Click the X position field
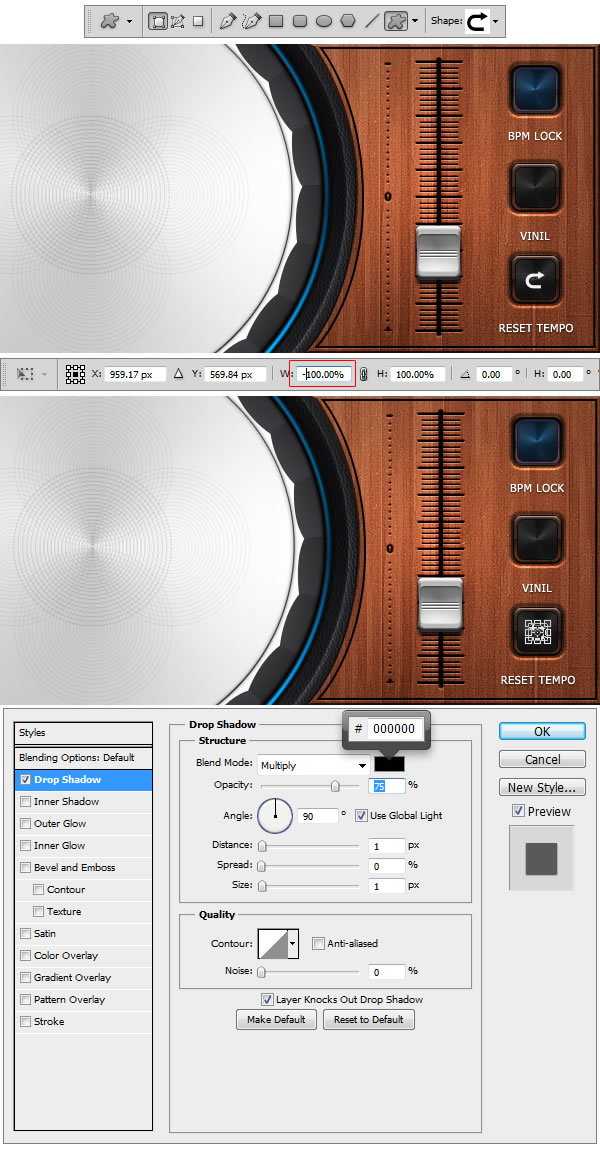This screenshot has width=600, height=1150. click(x=135, y=374)
